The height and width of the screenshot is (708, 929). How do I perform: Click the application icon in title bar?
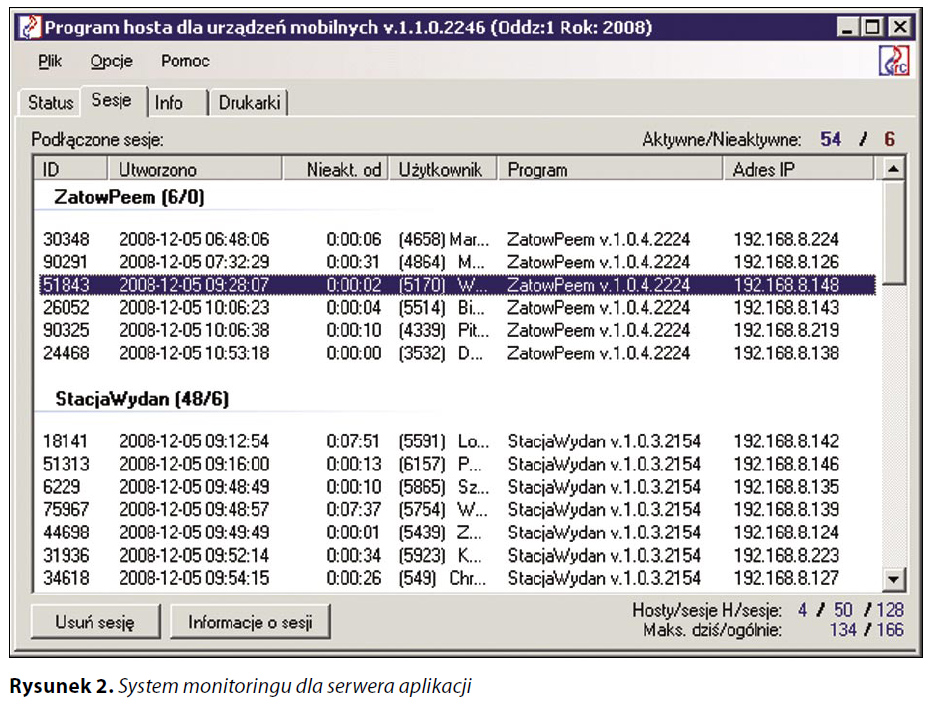pos(29,27)
